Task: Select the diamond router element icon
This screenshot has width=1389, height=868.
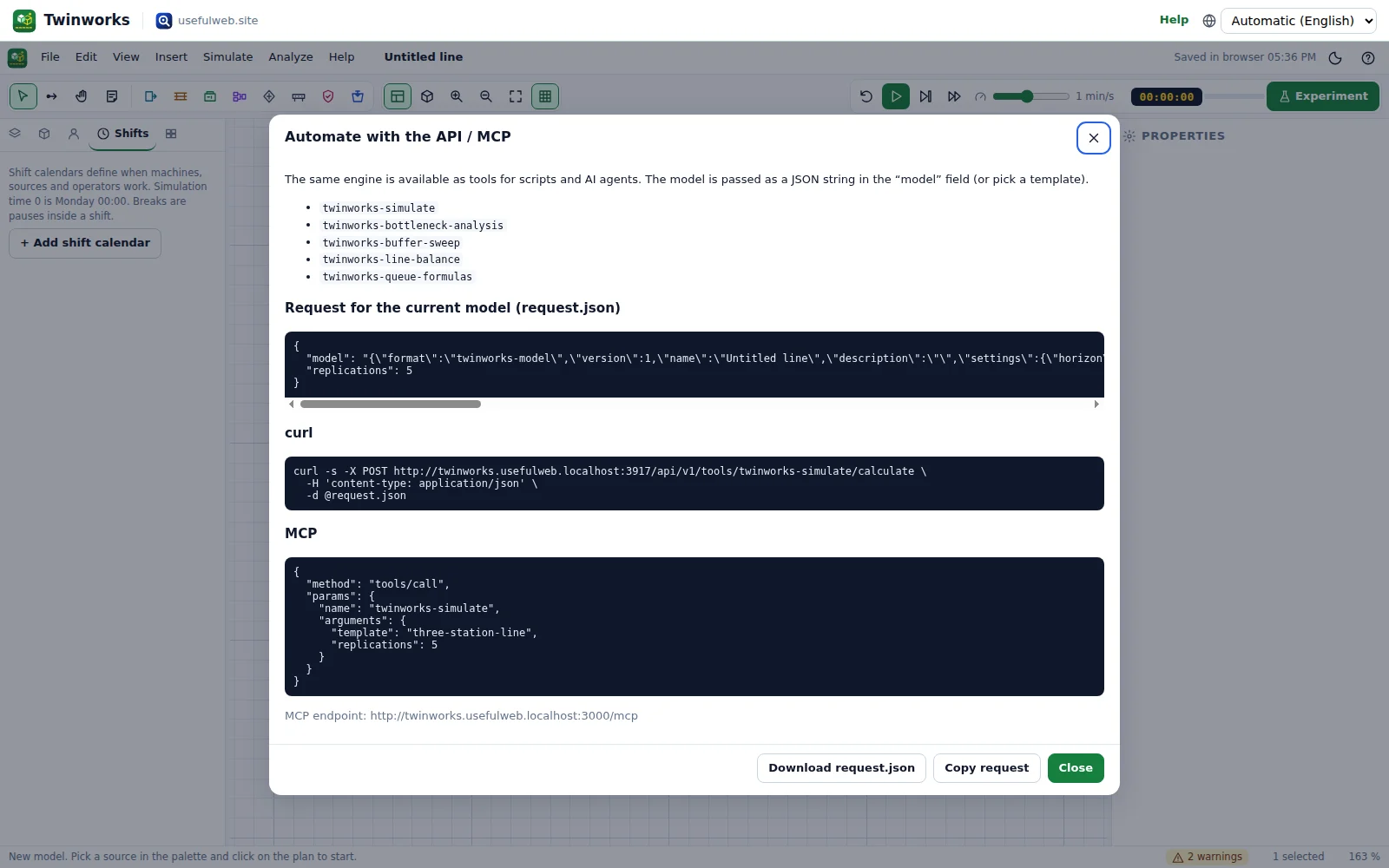Action: (269, 96)
